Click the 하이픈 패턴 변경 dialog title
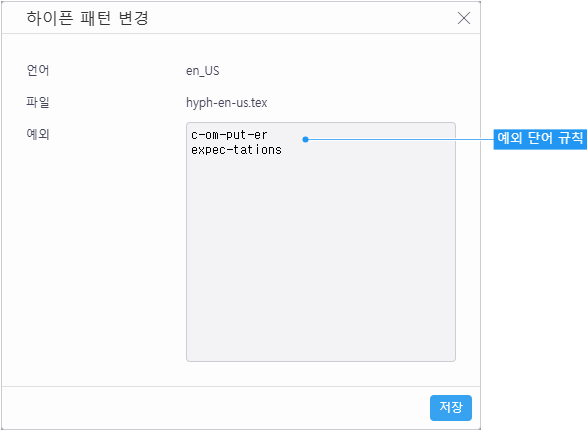The image size is (587, 431). [88, 18]
